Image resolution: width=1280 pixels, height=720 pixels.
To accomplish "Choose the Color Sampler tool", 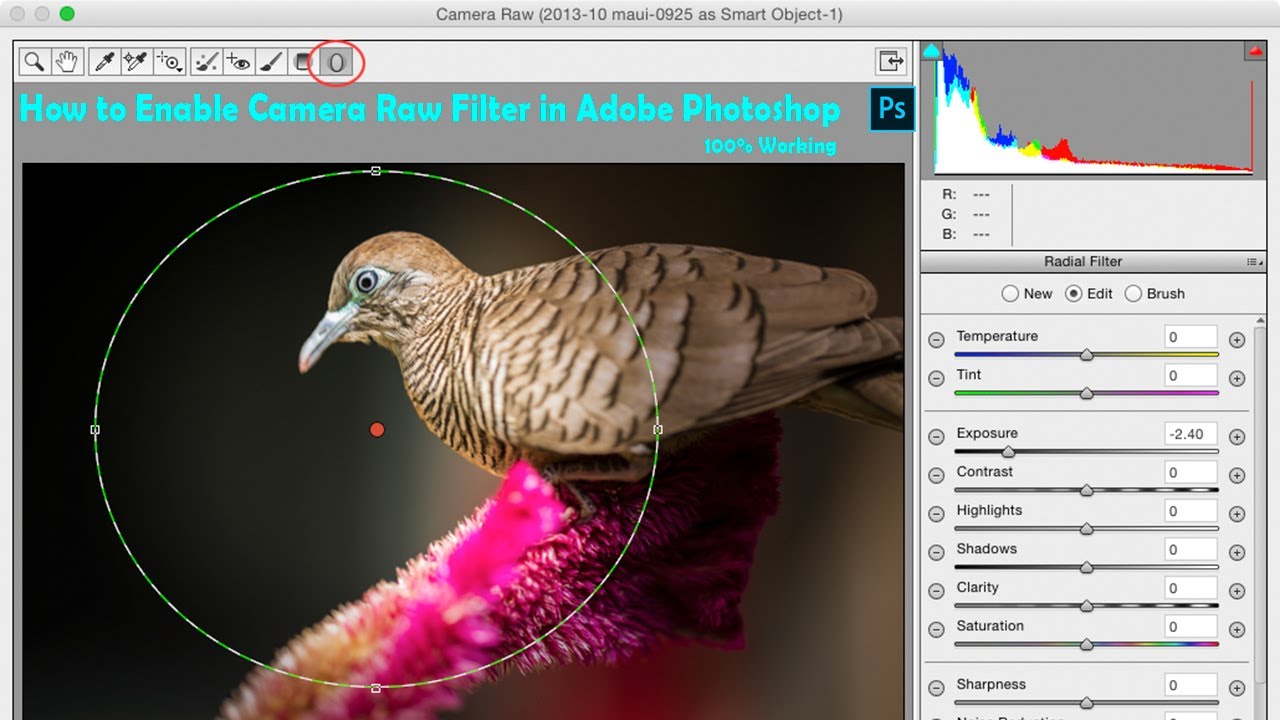I will point(136,62).
